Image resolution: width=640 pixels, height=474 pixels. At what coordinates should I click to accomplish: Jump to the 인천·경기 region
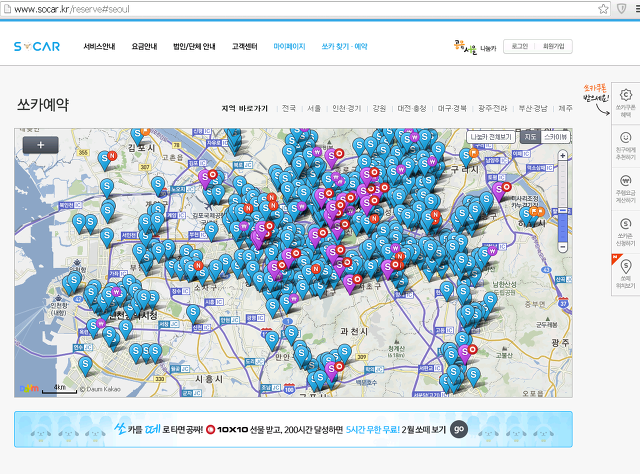coord(347,108)
